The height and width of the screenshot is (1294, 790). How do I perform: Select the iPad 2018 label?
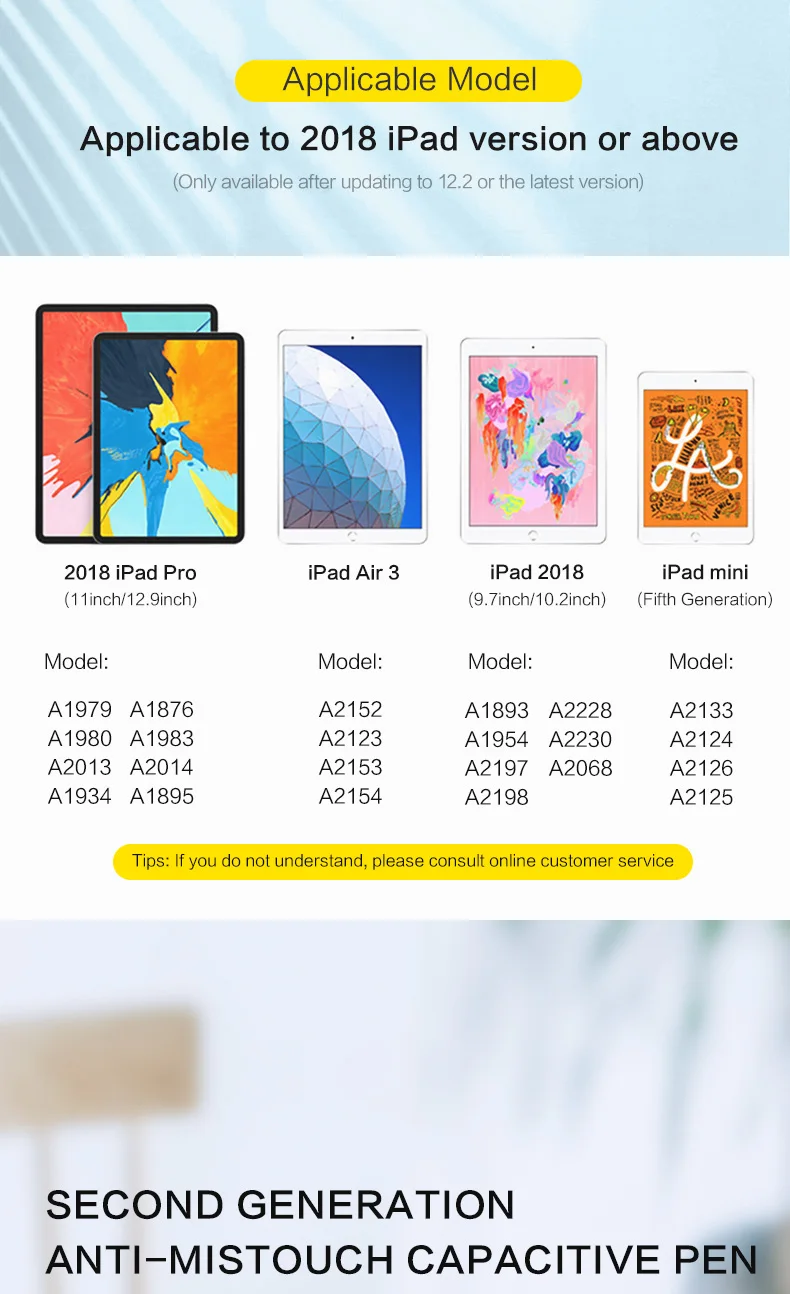click(x=537, y=572)
